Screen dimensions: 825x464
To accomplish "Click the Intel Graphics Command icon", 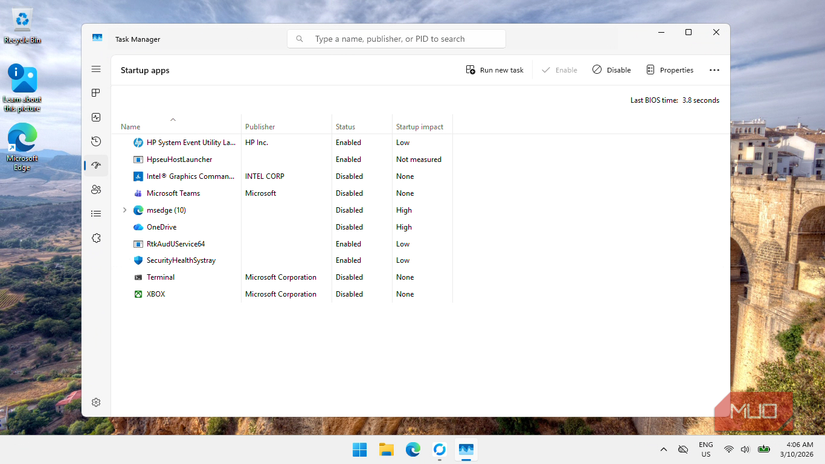I will point(138,176).
